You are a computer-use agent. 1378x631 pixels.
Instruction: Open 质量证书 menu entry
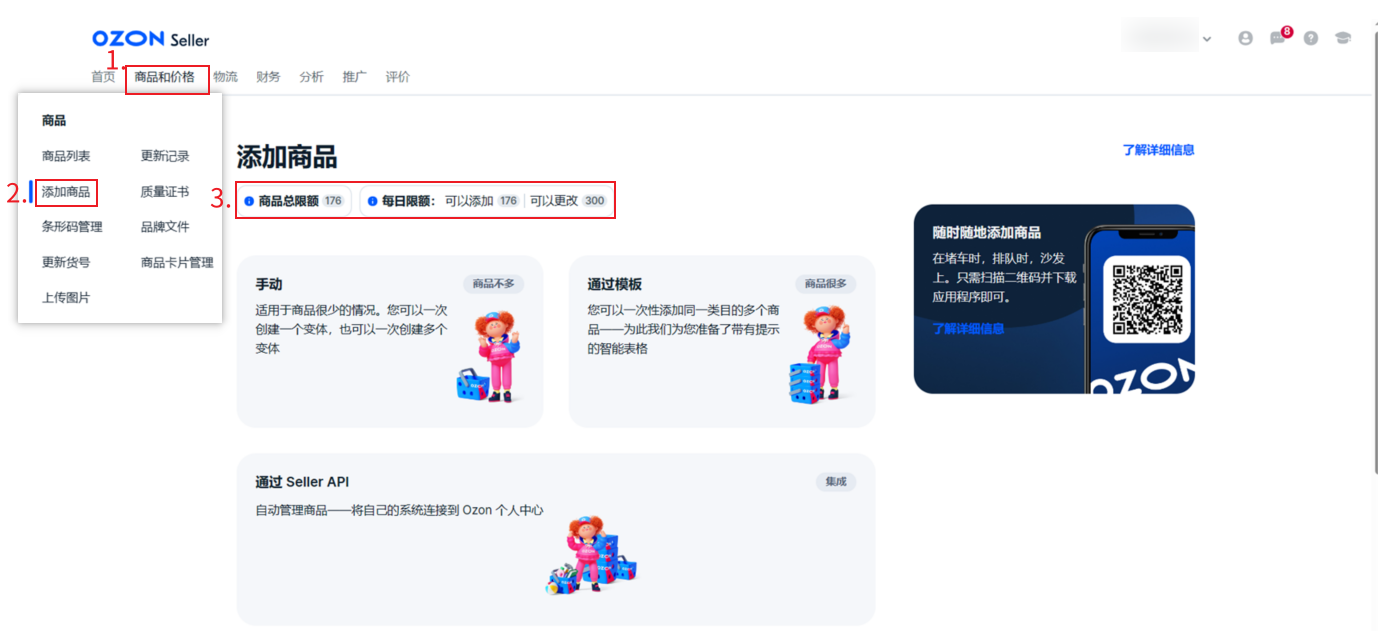165,192
